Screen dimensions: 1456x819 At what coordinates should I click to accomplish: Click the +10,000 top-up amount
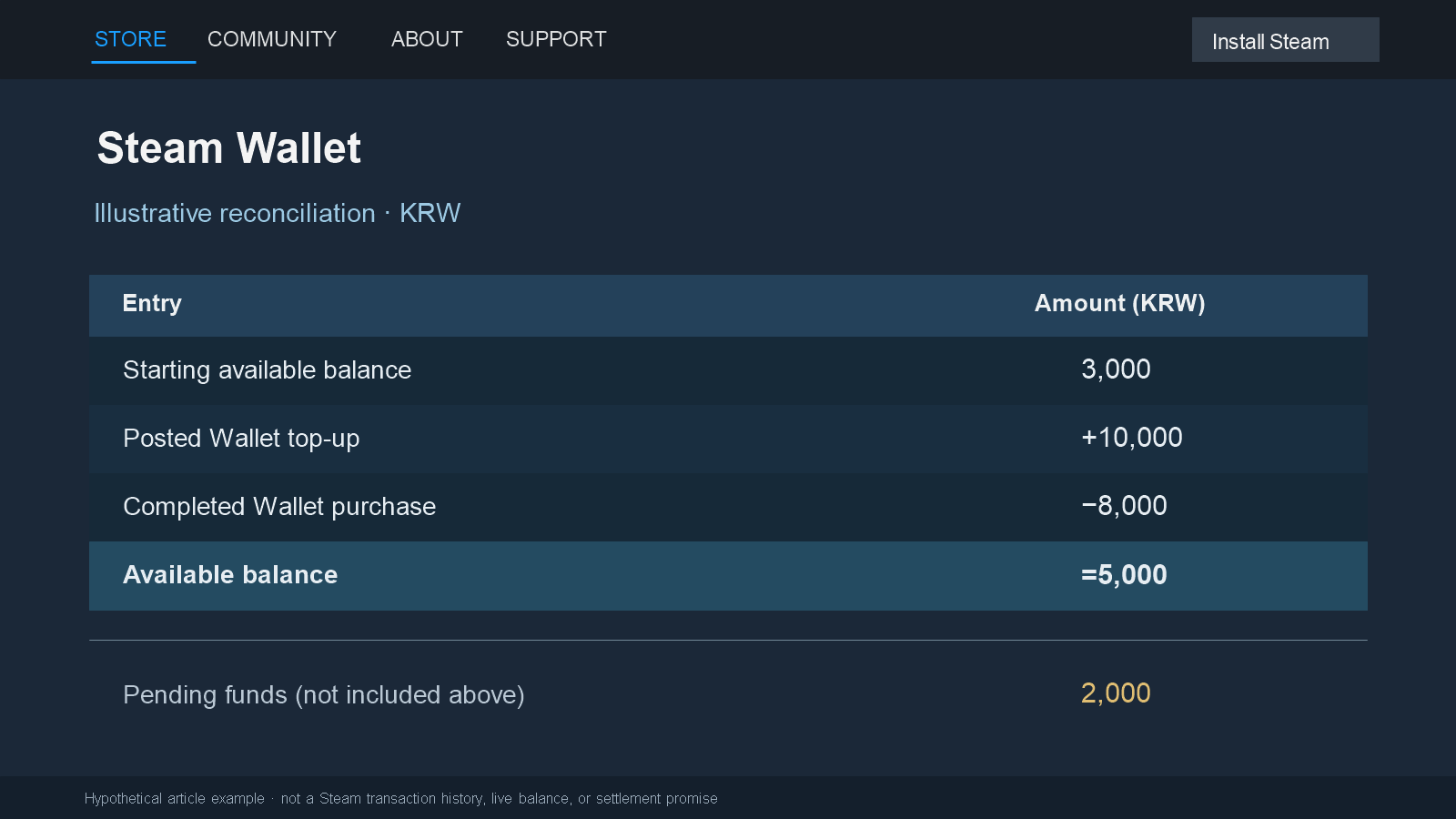1131,438
